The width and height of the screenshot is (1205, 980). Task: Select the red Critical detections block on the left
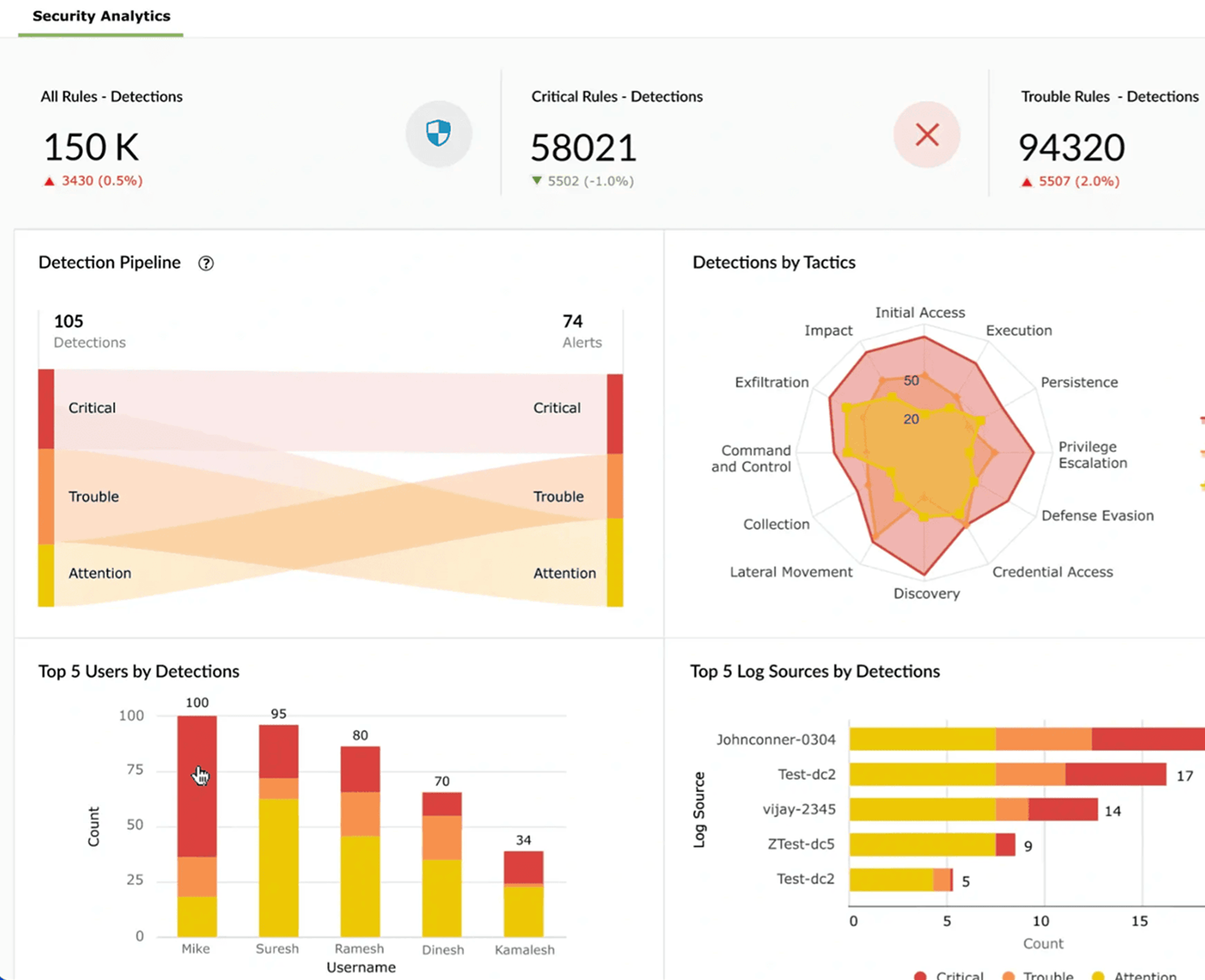[46, 409]
